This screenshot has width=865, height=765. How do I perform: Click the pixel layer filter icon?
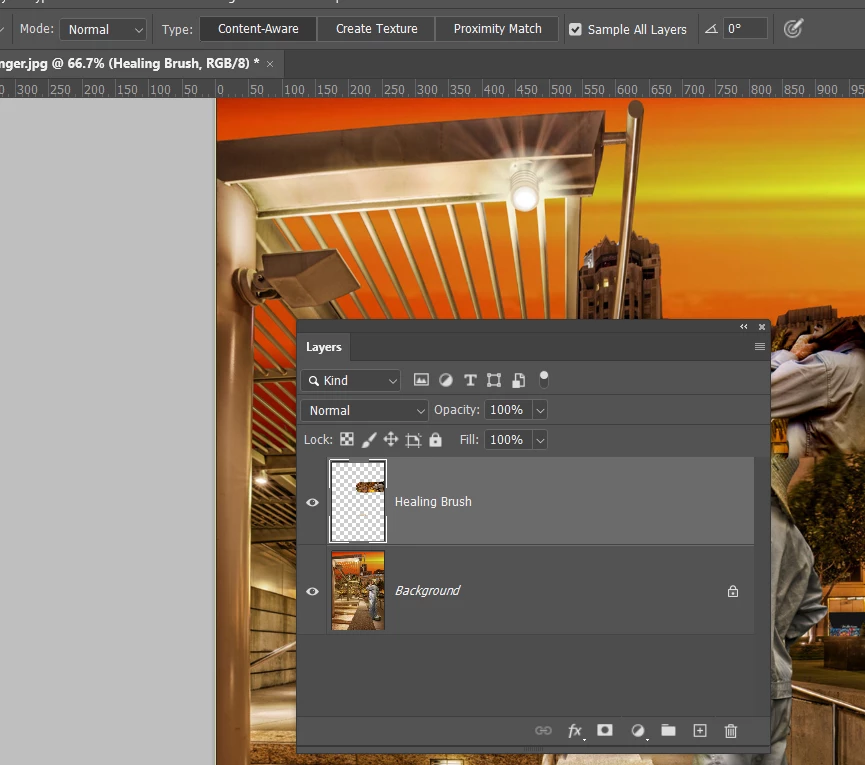click(x=421, y=380)
